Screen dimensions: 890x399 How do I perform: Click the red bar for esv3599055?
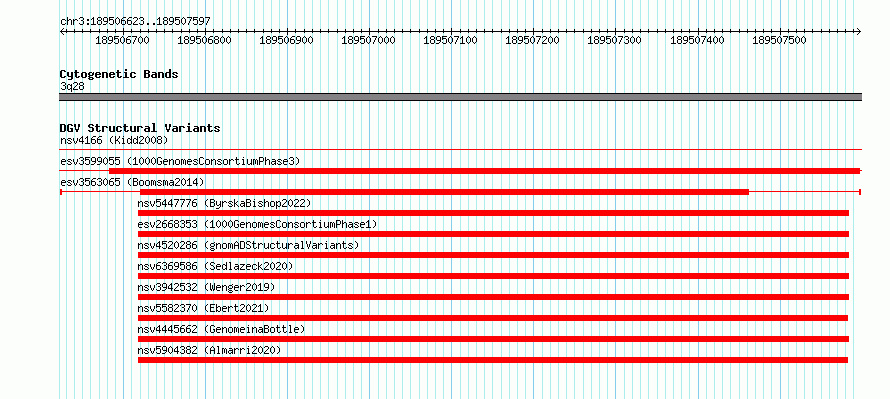pyautogui.click(x=485, y=171)
